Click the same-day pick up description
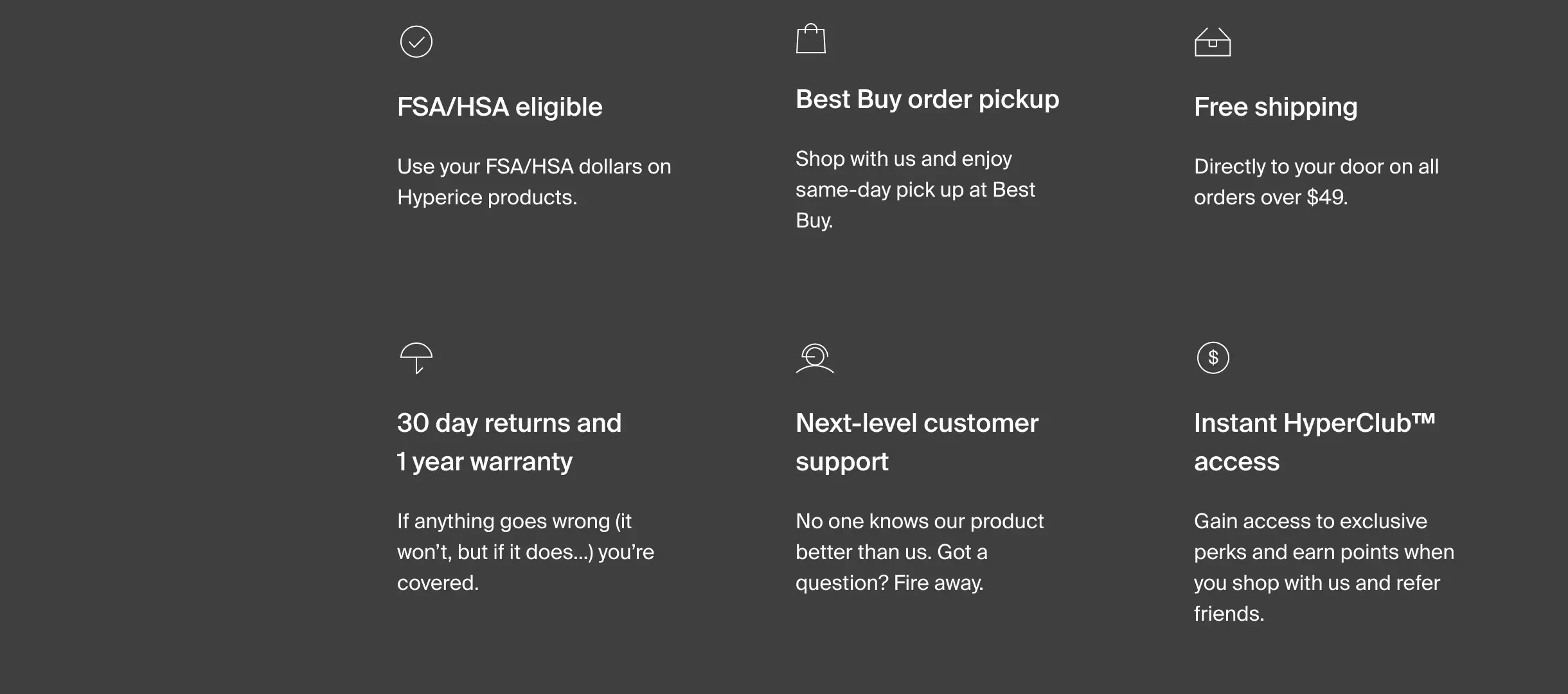 click(x=915, y=190)
